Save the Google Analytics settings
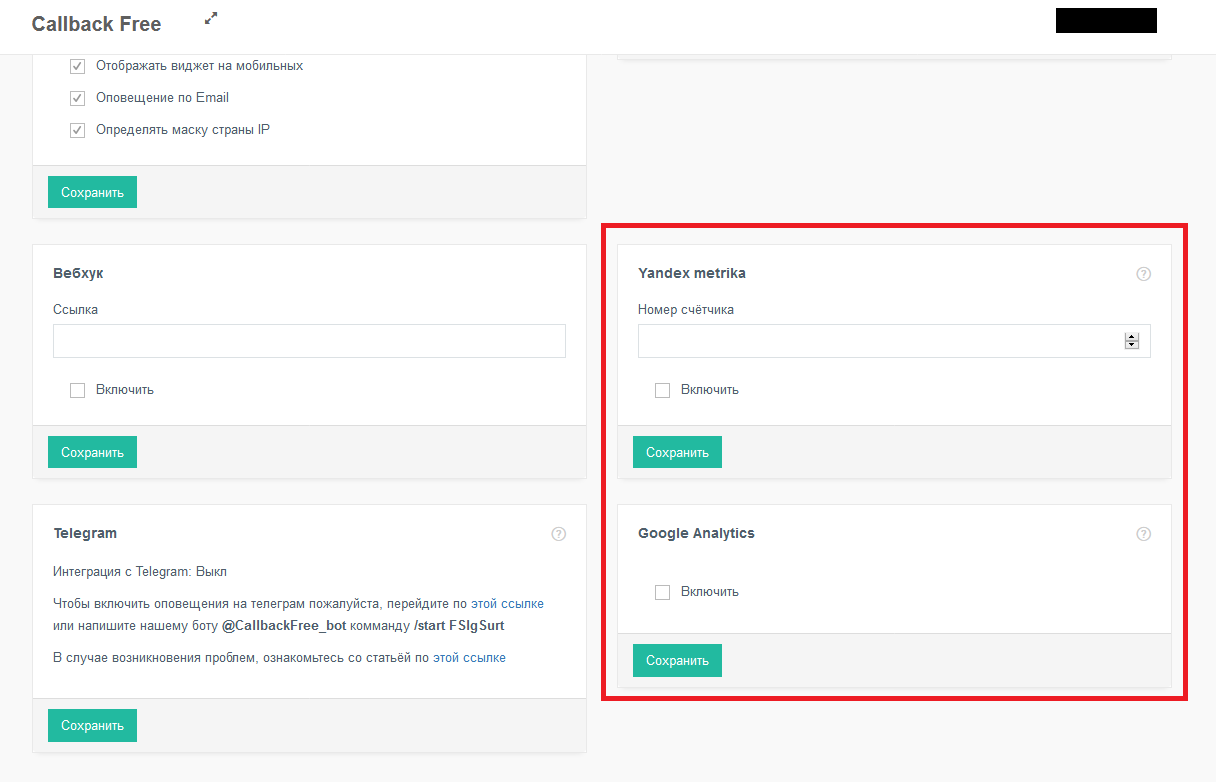Screen dimensions: 1216x782 pyautogui.click(x=677, y=660)
